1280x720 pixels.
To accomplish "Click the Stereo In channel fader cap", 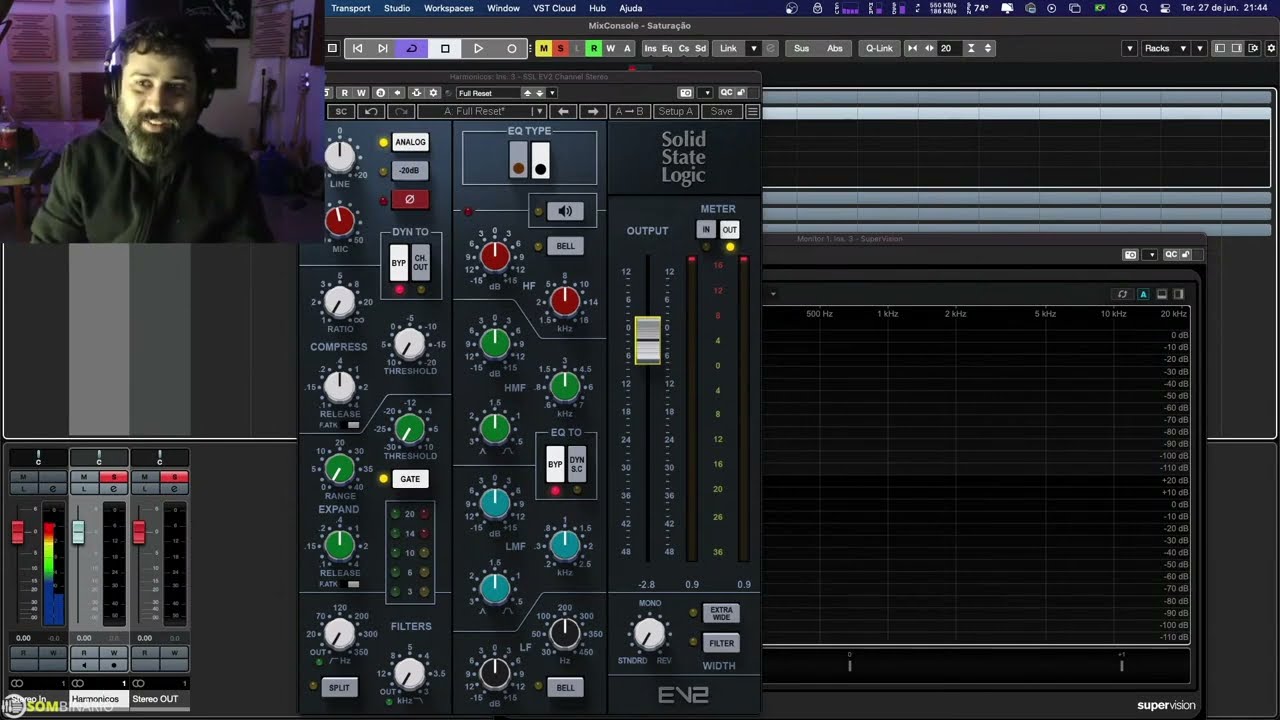I will tap(17, 532).
